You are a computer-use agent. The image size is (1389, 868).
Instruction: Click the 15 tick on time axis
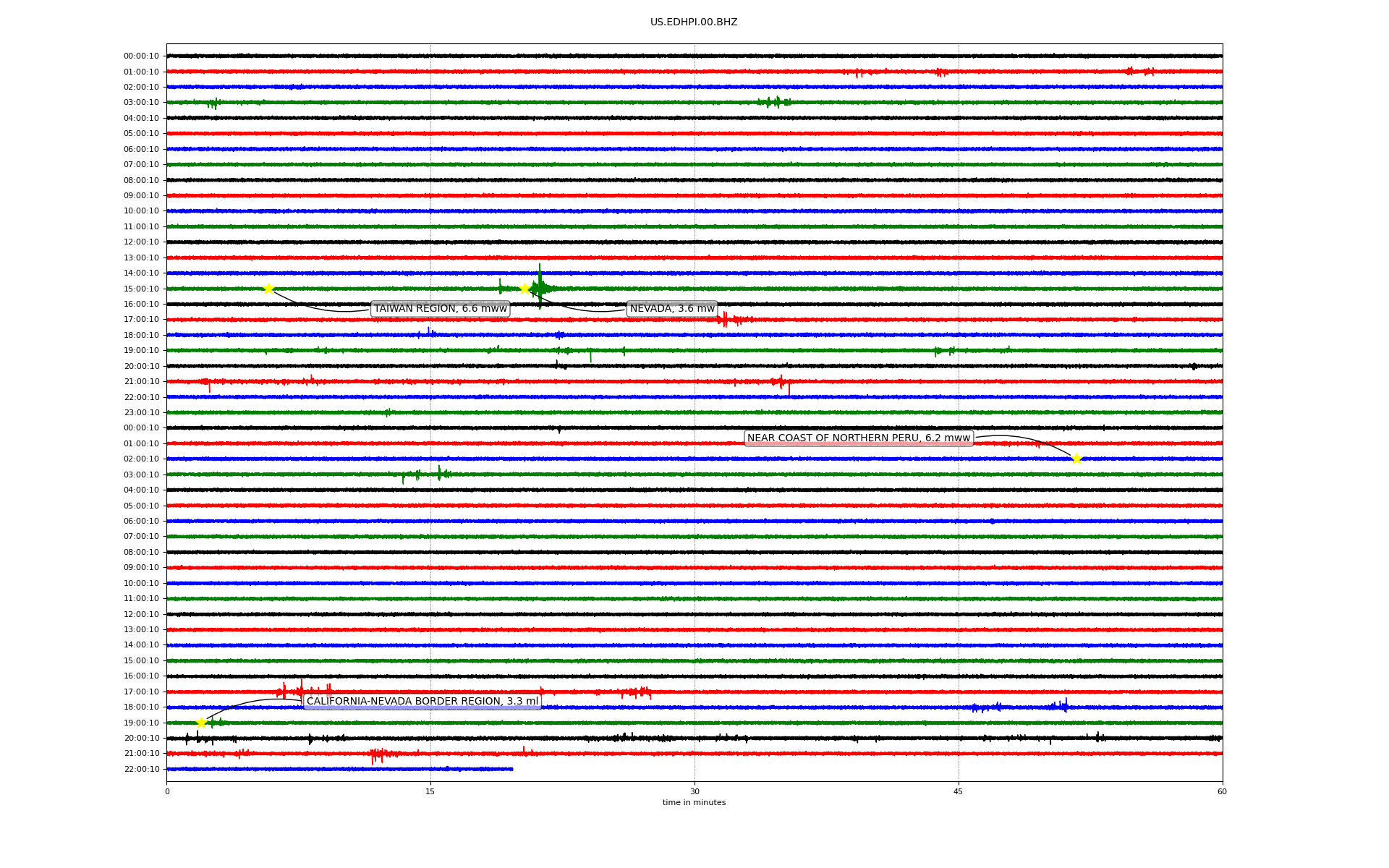pos(430,791)
